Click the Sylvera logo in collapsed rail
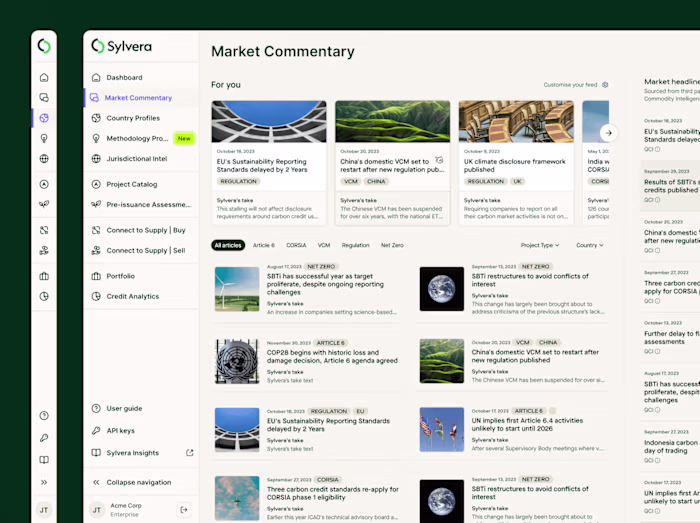 (44, 46)
